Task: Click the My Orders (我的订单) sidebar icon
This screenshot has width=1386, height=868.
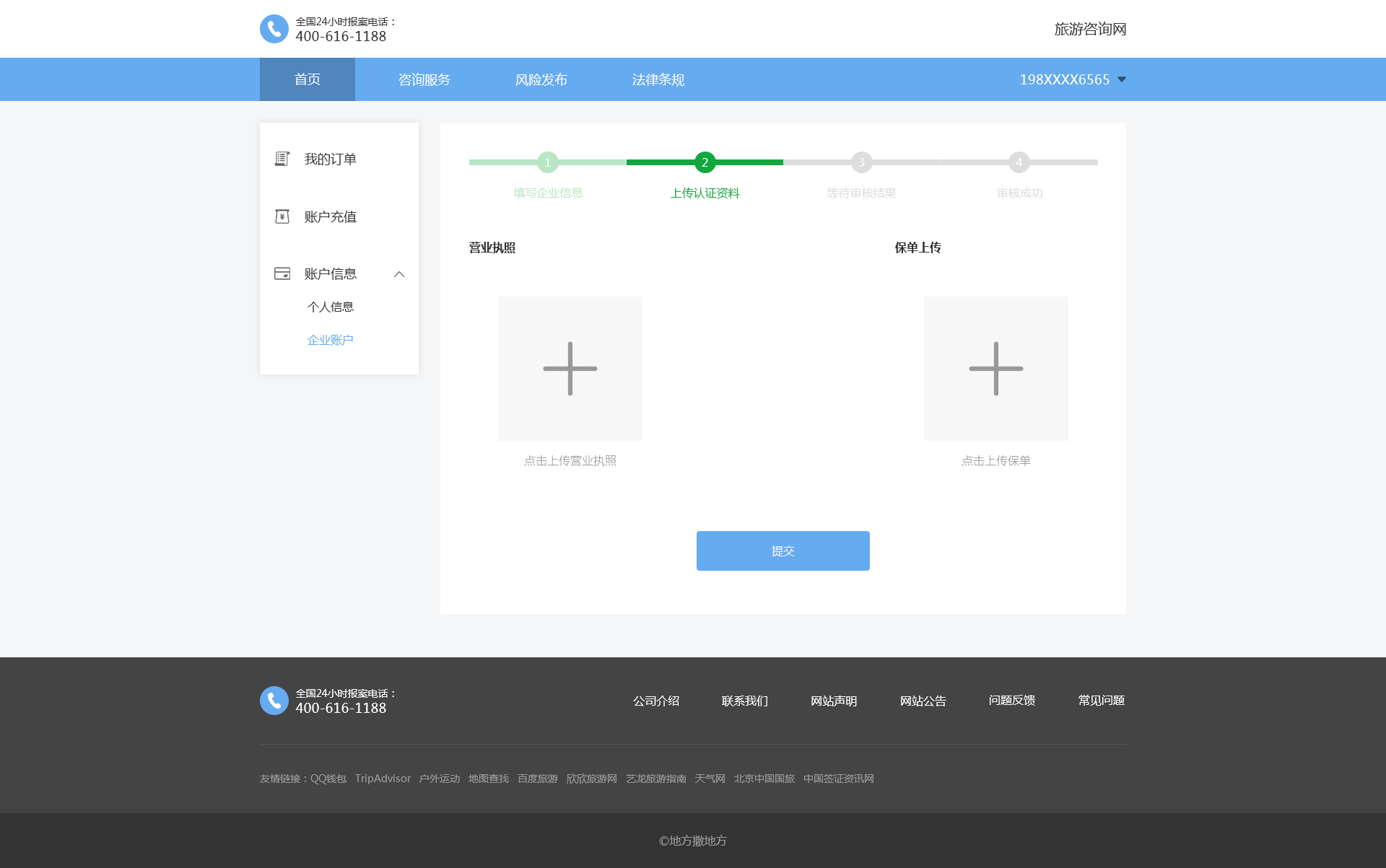Action: click(x=282, y=159)
